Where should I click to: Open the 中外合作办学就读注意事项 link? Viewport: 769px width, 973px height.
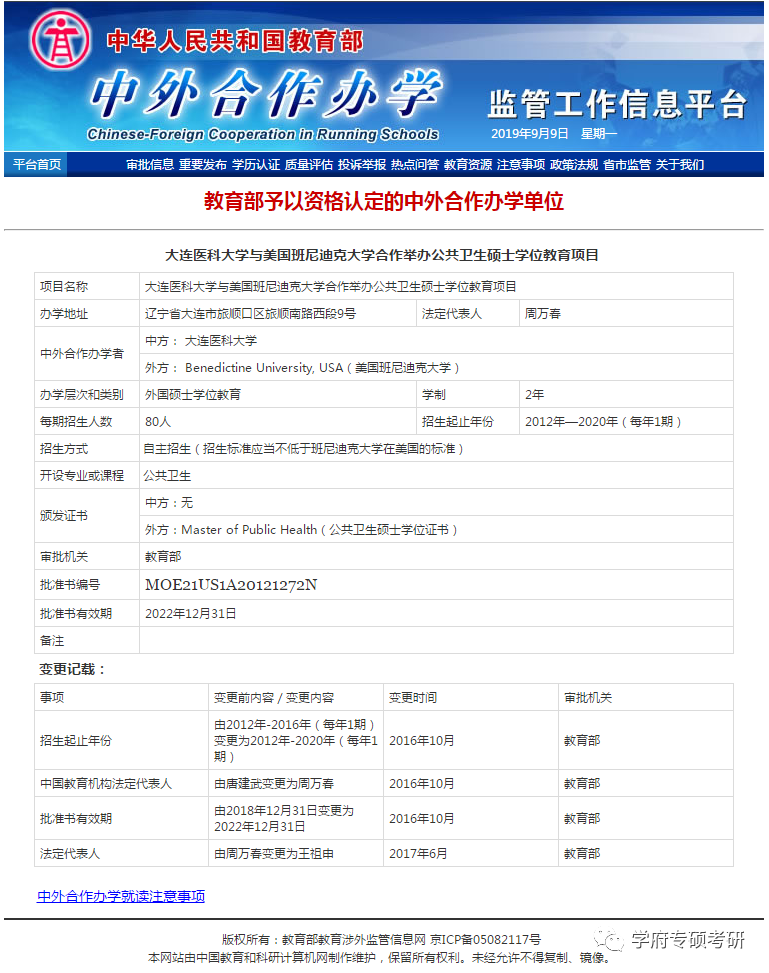point(121,896)
